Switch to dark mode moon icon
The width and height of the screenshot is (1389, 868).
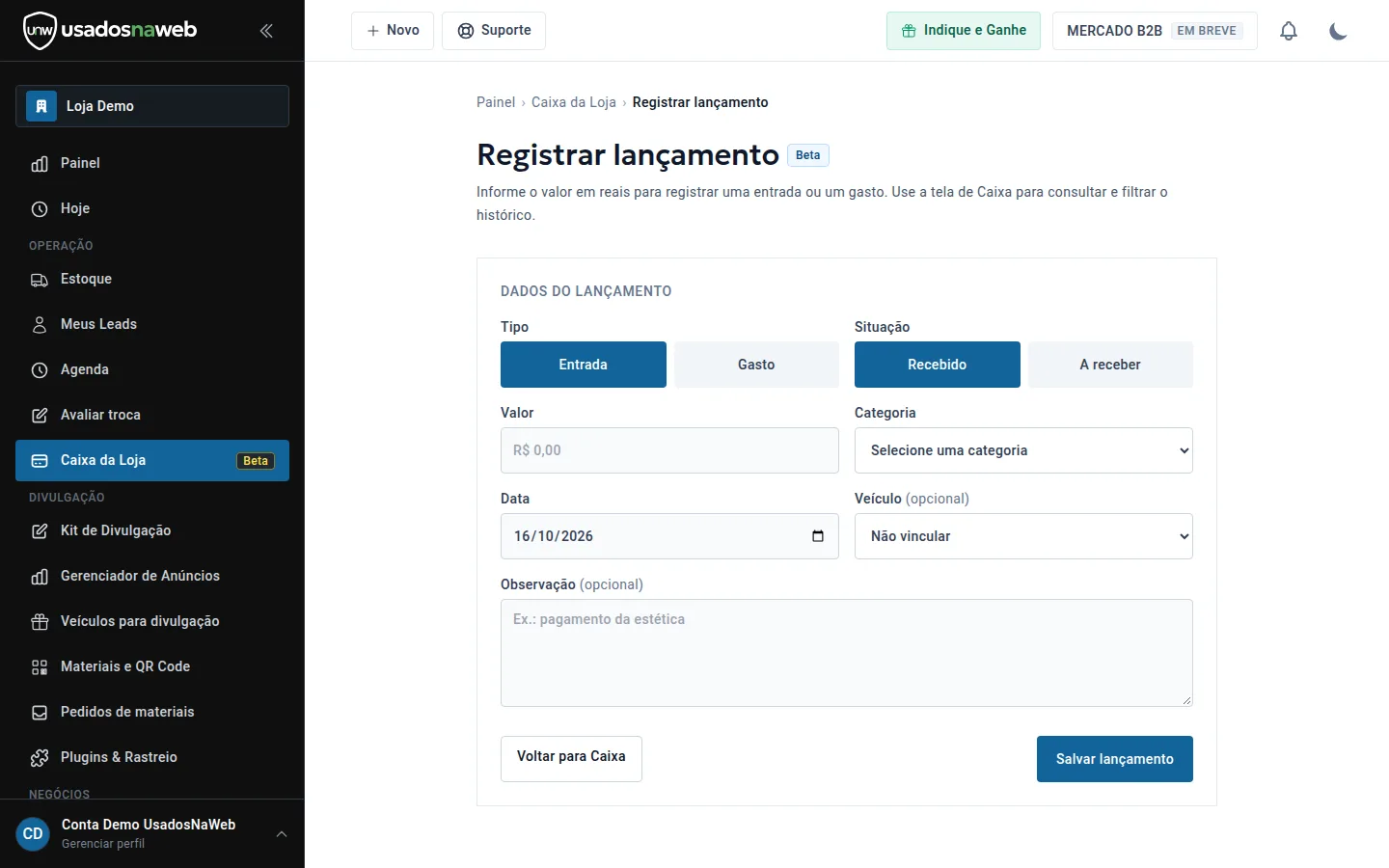click(x=1338, y=31)
